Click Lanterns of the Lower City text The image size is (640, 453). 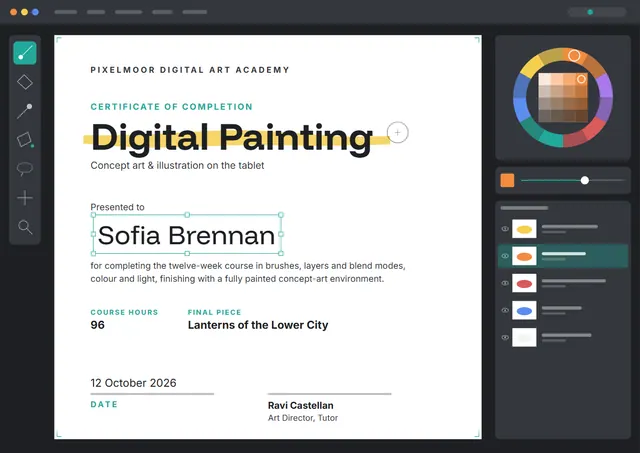click(258, 325)
